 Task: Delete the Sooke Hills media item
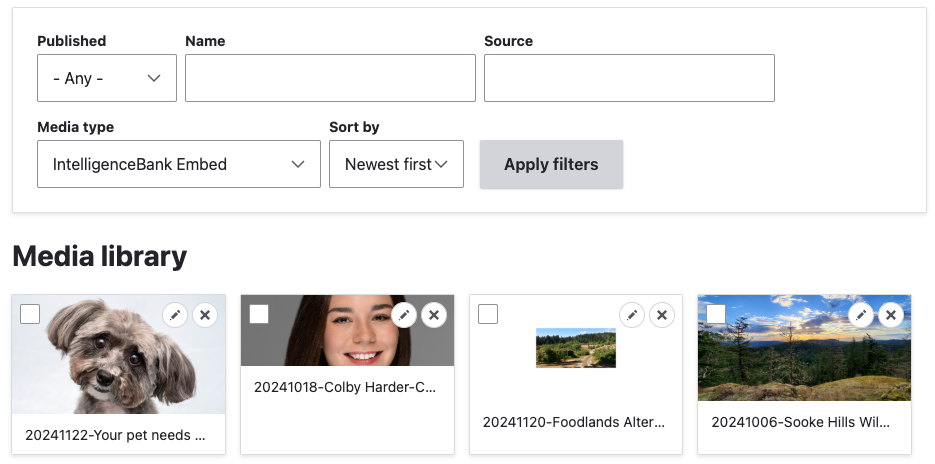(891, 315)
